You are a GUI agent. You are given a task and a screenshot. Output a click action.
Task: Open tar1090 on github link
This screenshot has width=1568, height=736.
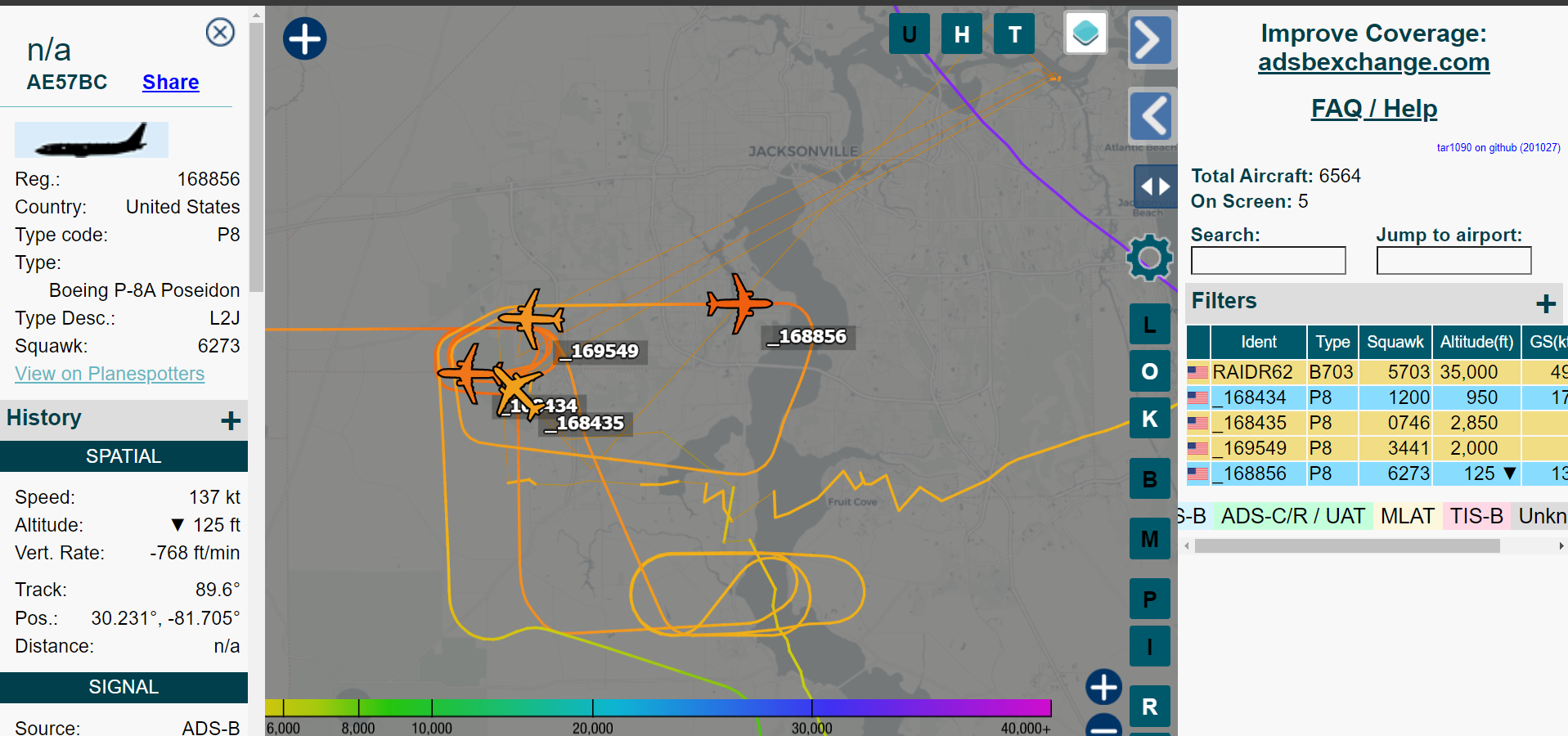[1498, 148]
